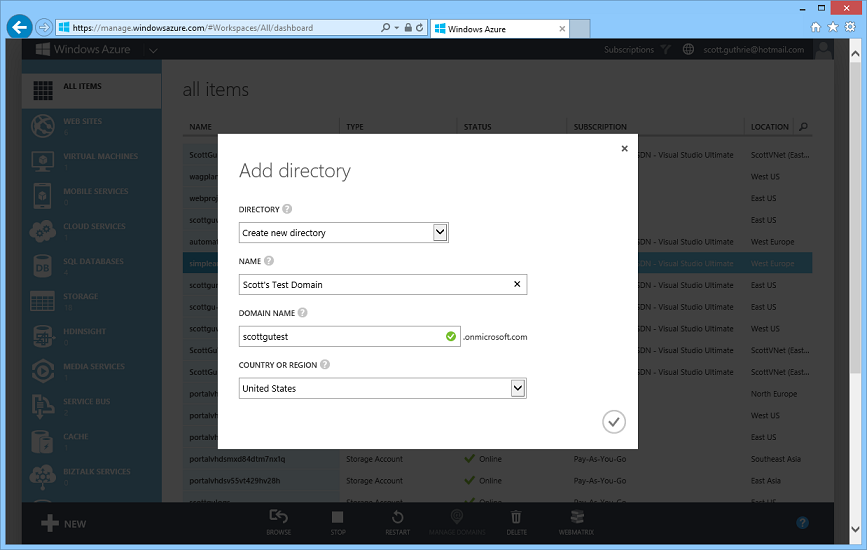The width and height of the screenshot is (867, 550).
Task: Click the Delete trash icon
Action: coord(516,517)
